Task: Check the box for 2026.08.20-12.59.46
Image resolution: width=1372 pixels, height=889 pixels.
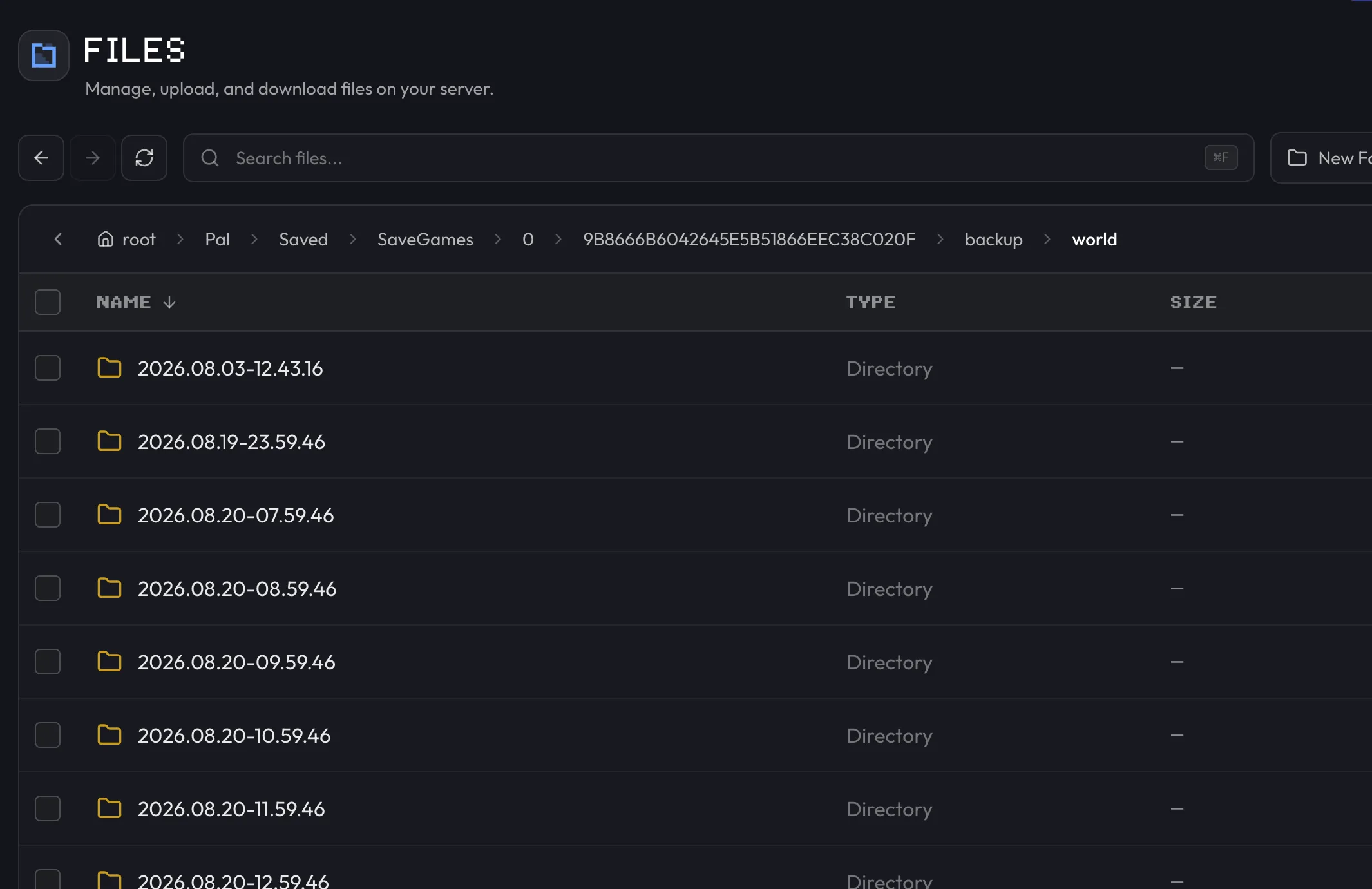Action: (x=48, y=879)
